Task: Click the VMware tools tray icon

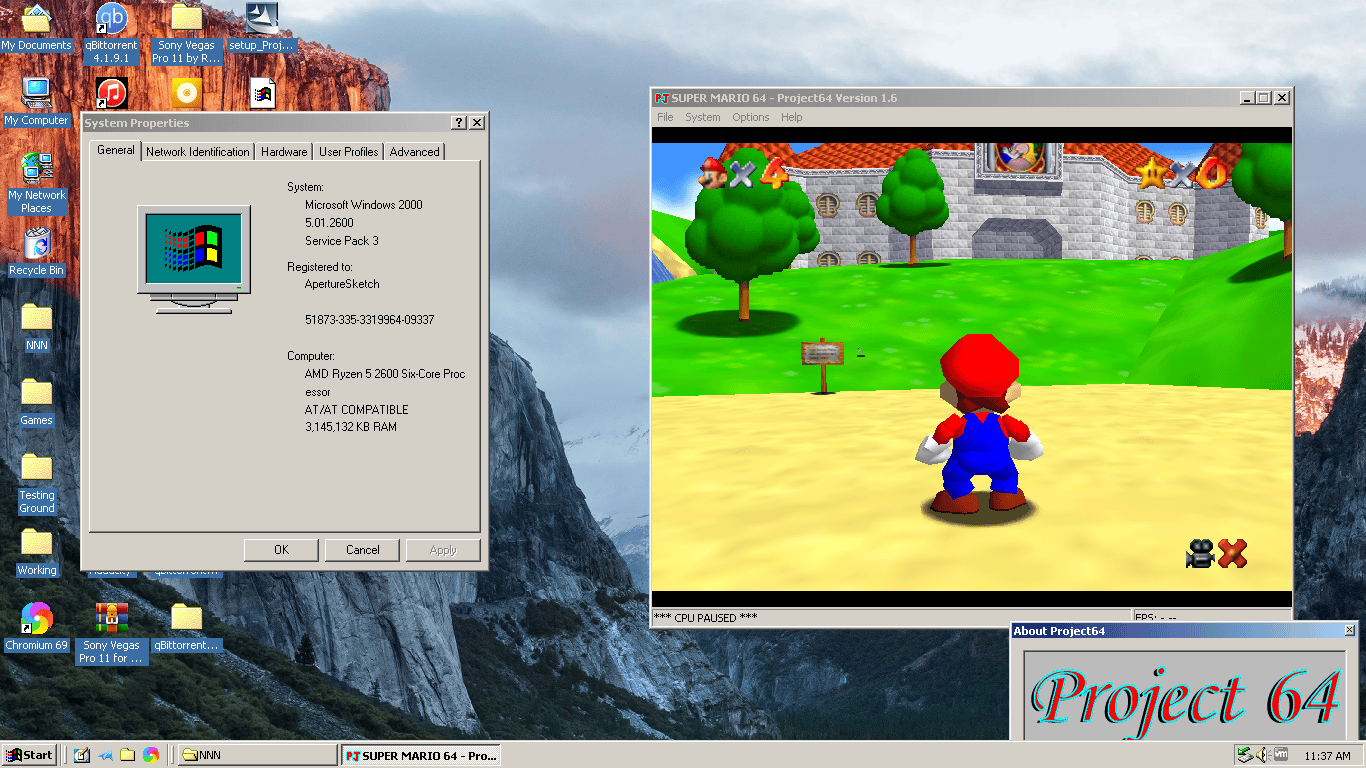Action: point(1281,755)
